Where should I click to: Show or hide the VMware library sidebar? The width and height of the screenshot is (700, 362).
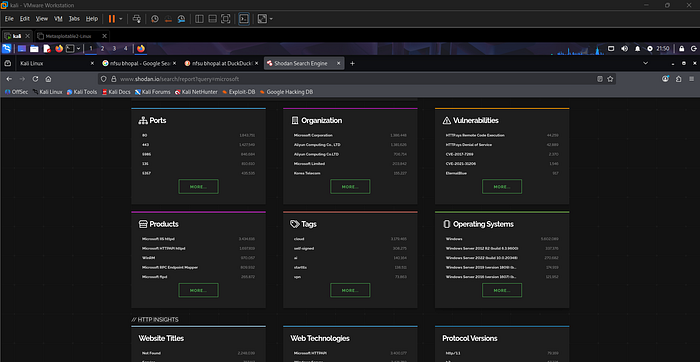pos(200,19)
